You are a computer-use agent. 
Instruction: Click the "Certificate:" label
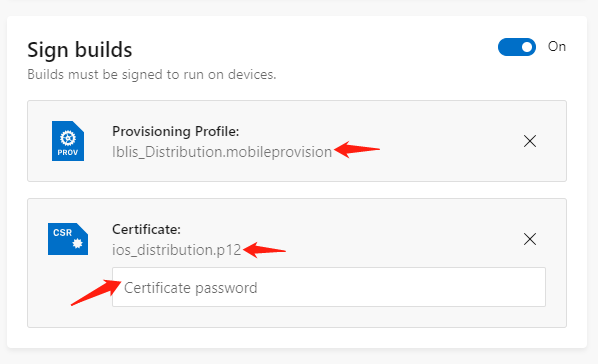point(146,229)
